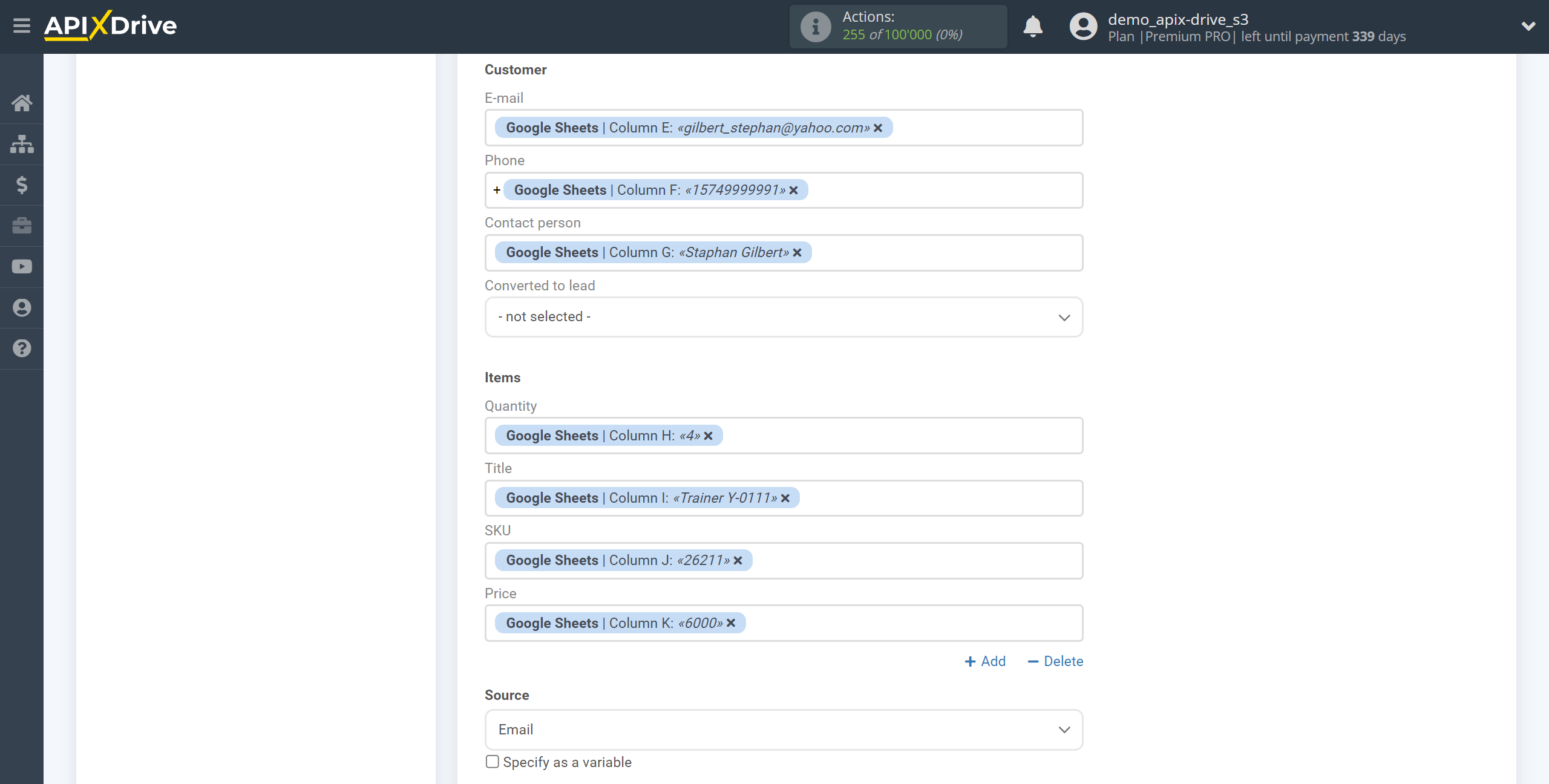Click the Add items button
Screen dimensions: 1549x784
984,661
